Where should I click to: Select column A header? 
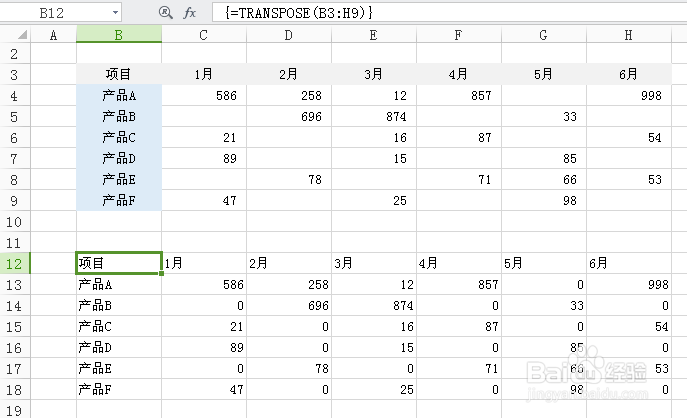(x=53, y=35)
